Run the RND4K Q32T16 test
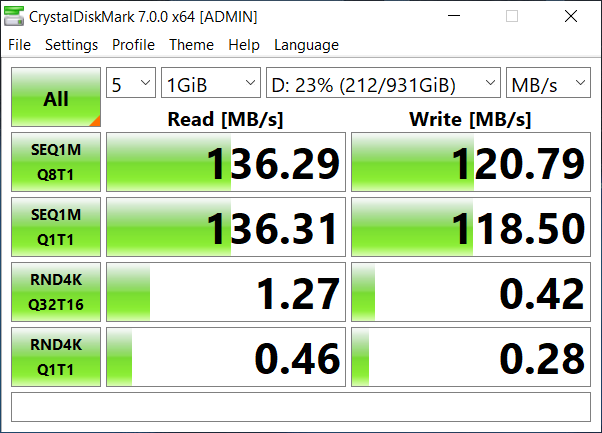The image size is (602, 433). [56, 292]
